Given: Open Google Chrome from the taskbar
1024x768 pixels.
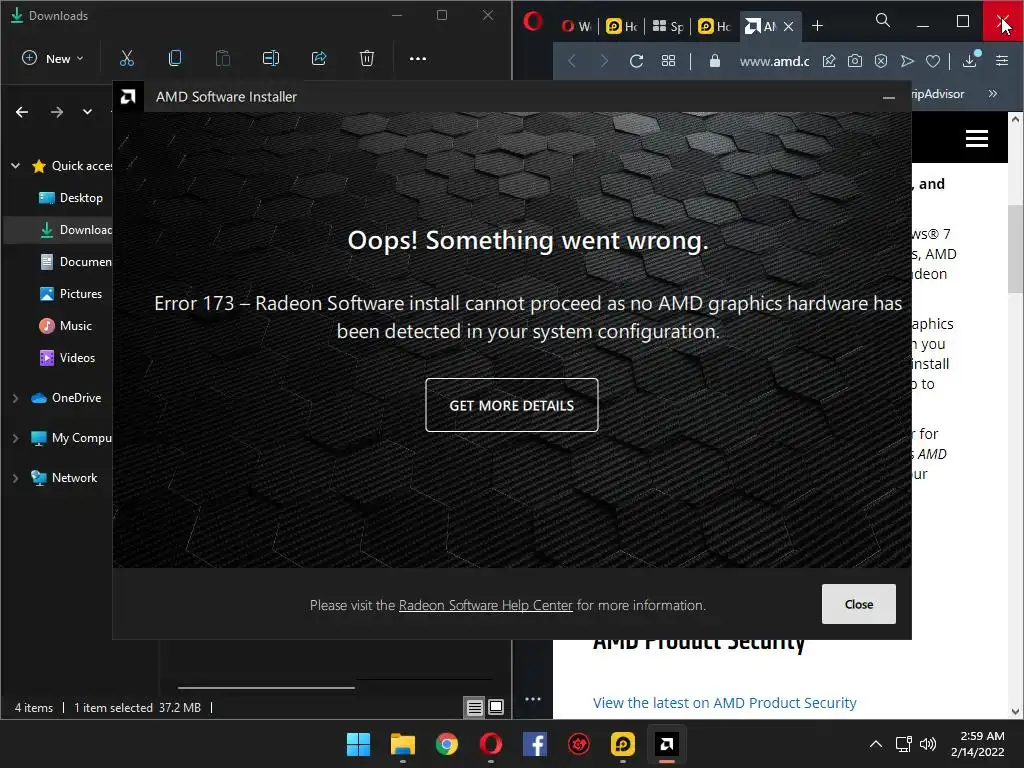Looking at the screenshot, I should pos(447,744).
